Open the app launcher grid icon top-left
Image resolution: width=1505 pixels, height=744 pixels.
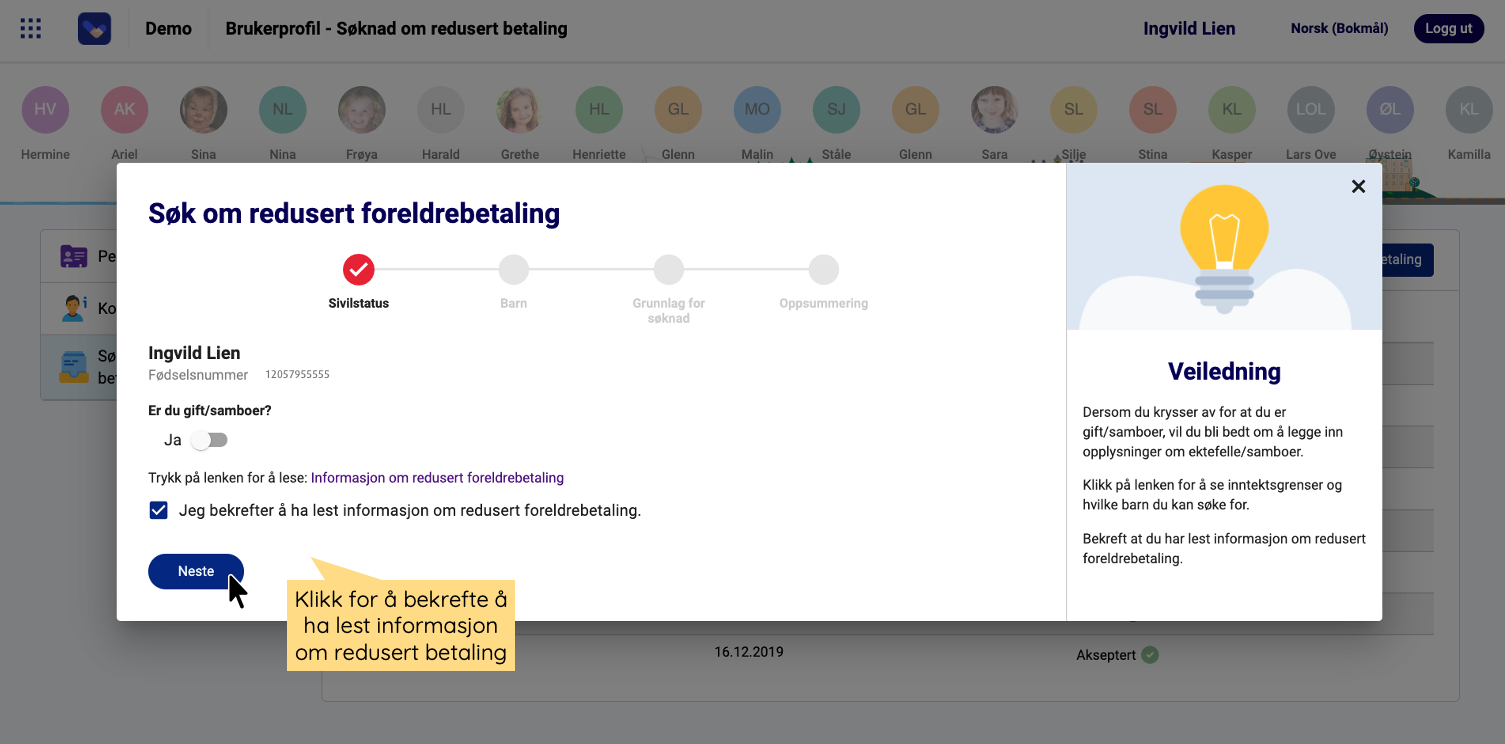coord(30,28)
